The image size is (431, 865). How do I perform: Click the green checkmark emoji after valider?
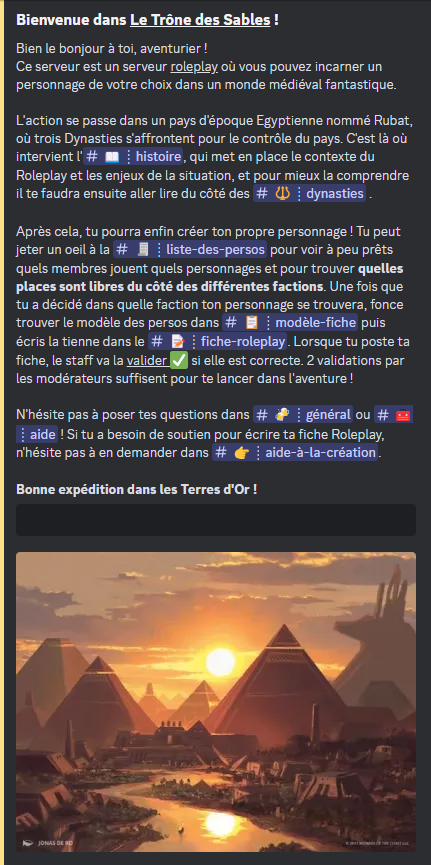tap(179, 361)
